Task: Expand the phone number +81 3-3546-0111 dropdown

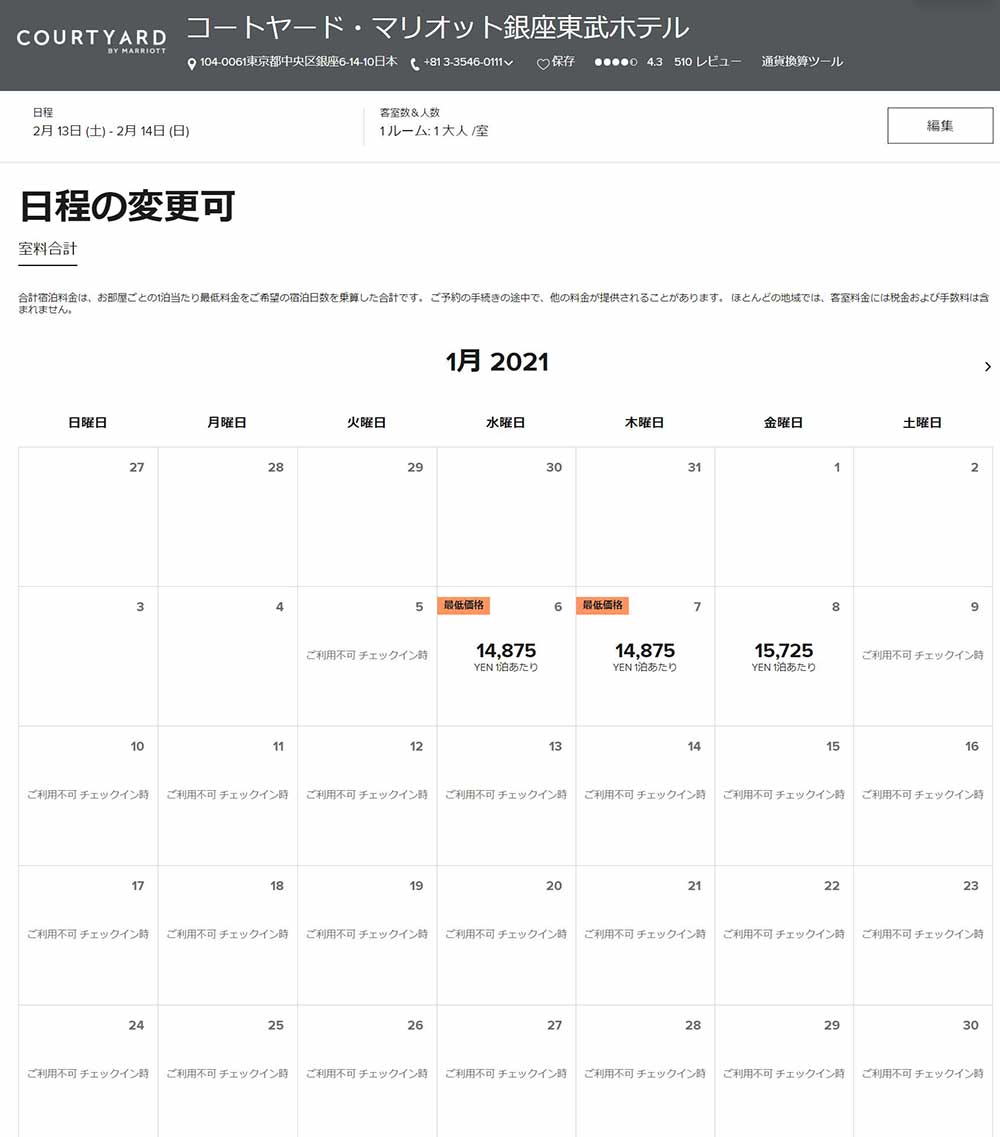Action: coord(509,62)
